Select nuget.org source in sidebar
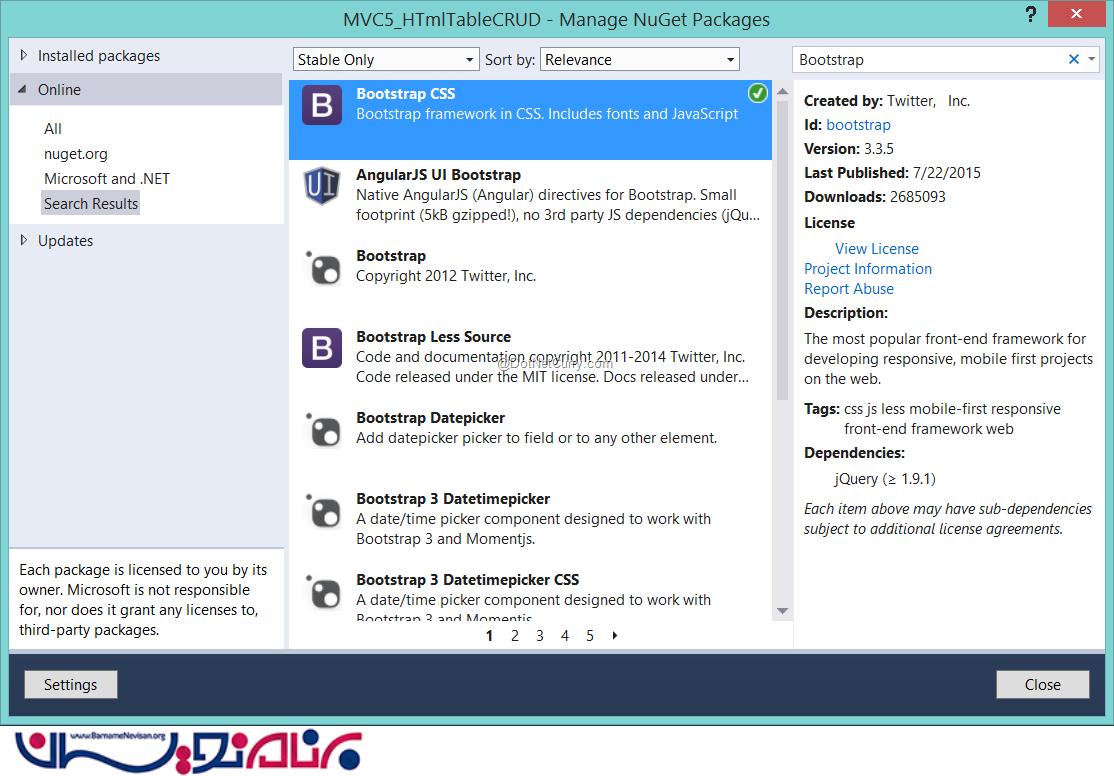This screenshot has height=776, width=1114. [x=76, y=154]
